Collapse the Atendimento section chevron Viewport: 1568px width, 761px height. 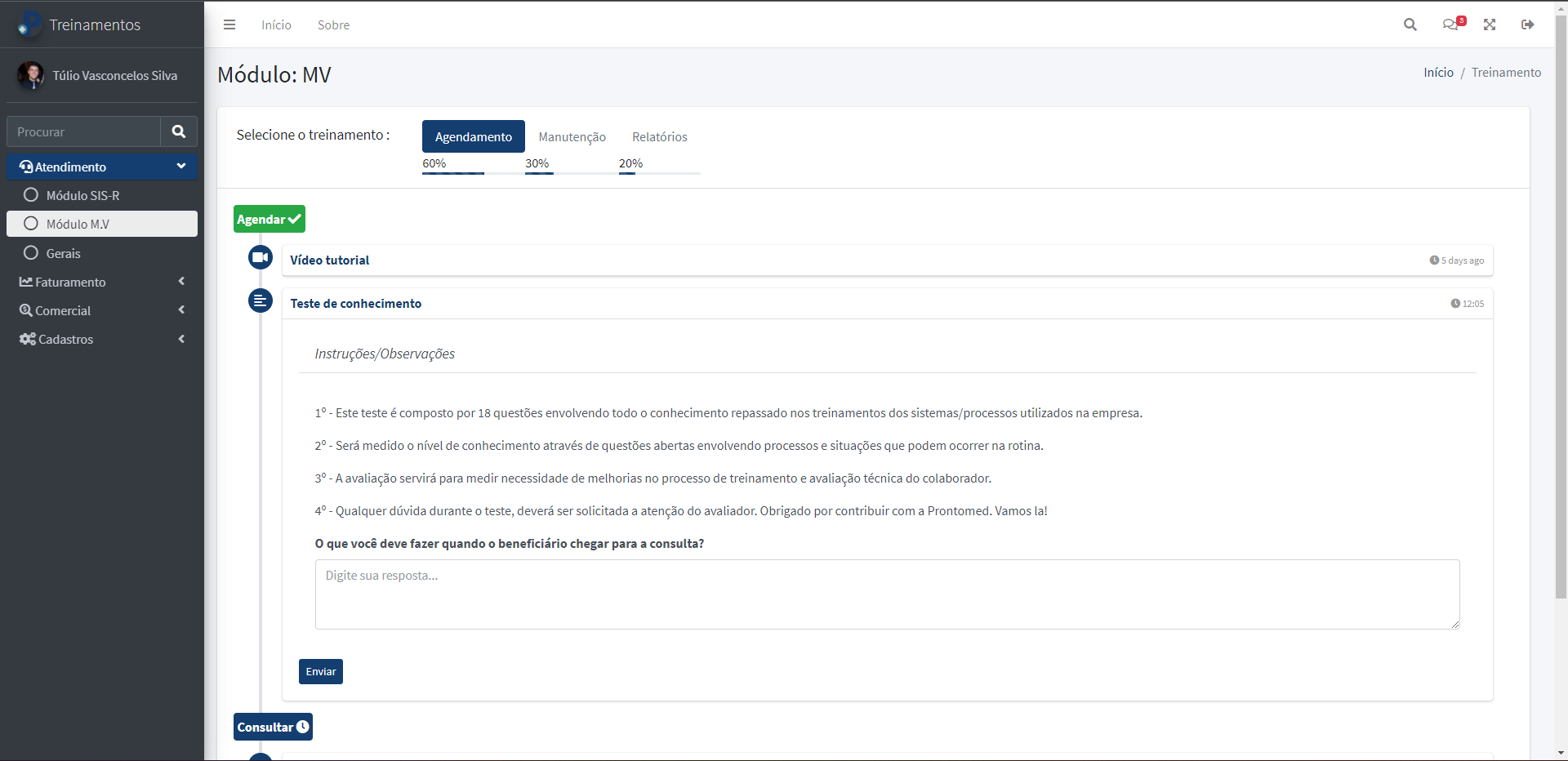181,166
